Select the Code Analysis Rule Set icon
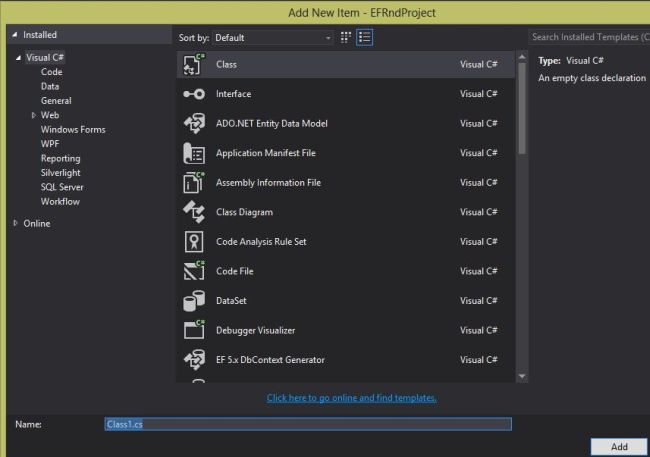The width and height of the screenshot is (650, 457). pyautogui.click(x=194, y=242)
